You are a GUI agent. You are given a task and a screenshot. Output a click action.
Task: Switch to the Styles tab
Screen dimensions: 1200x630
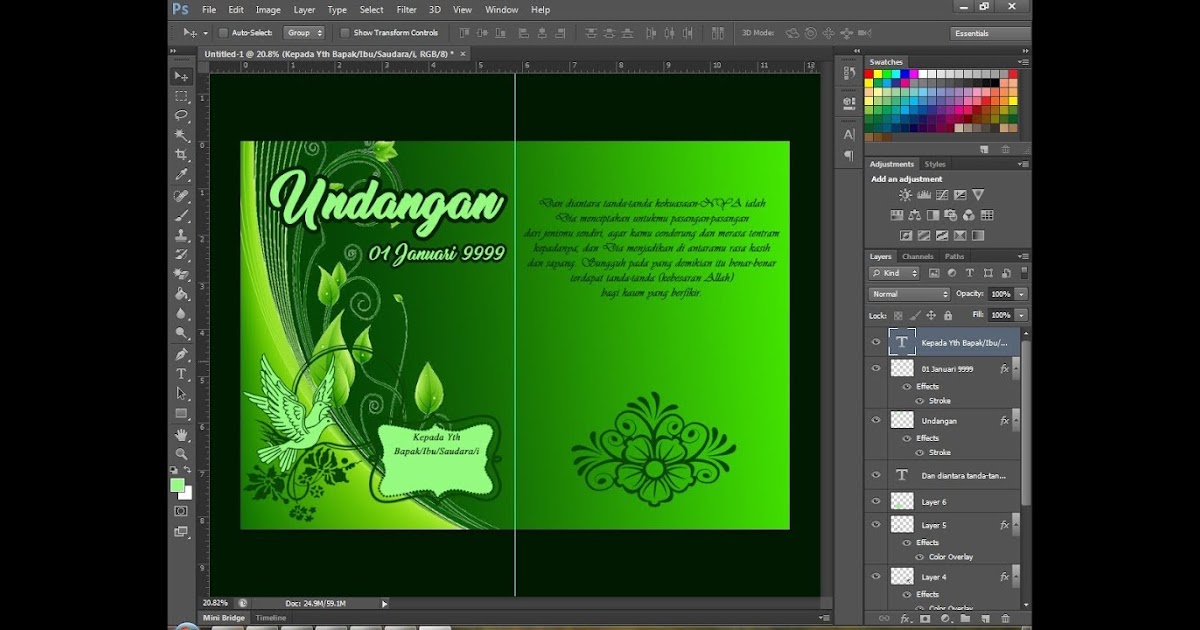pos(934,164)
